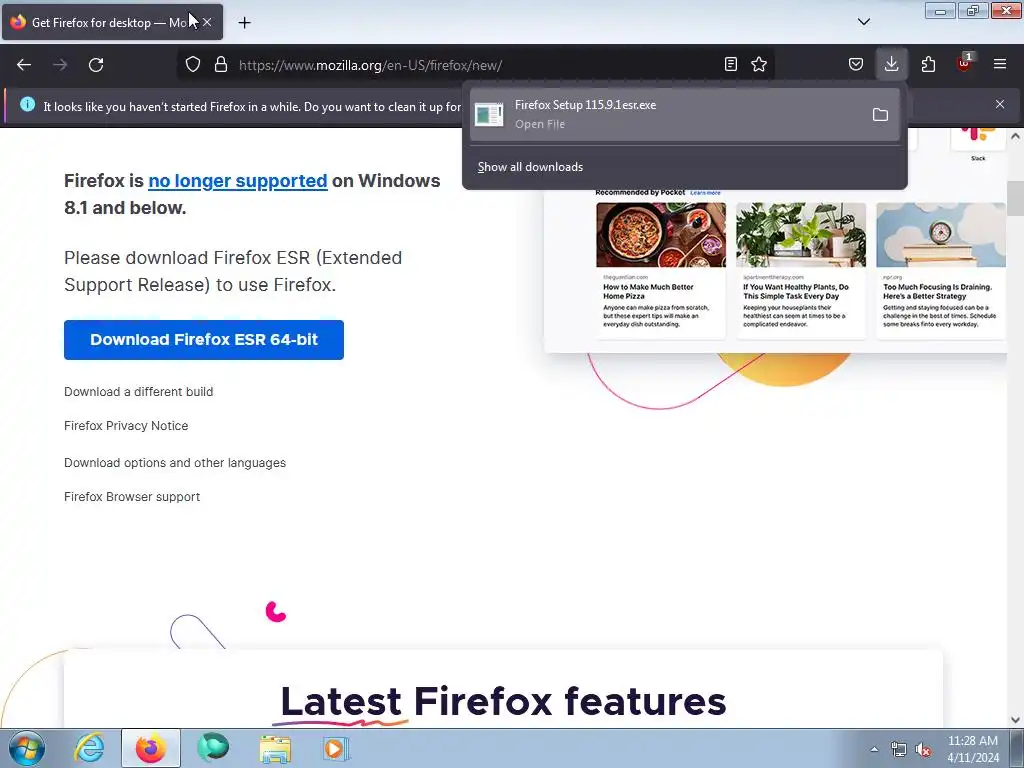
Task: Click Download Firefox ESR 64-bit button
Action: tap(204, 340)
